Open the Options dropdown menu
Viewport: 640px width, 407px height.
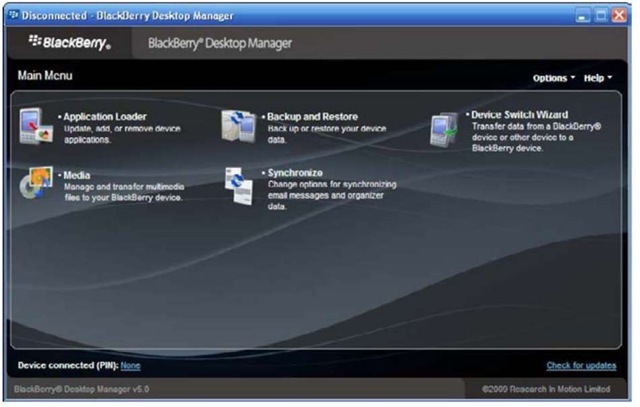[553, 78]
